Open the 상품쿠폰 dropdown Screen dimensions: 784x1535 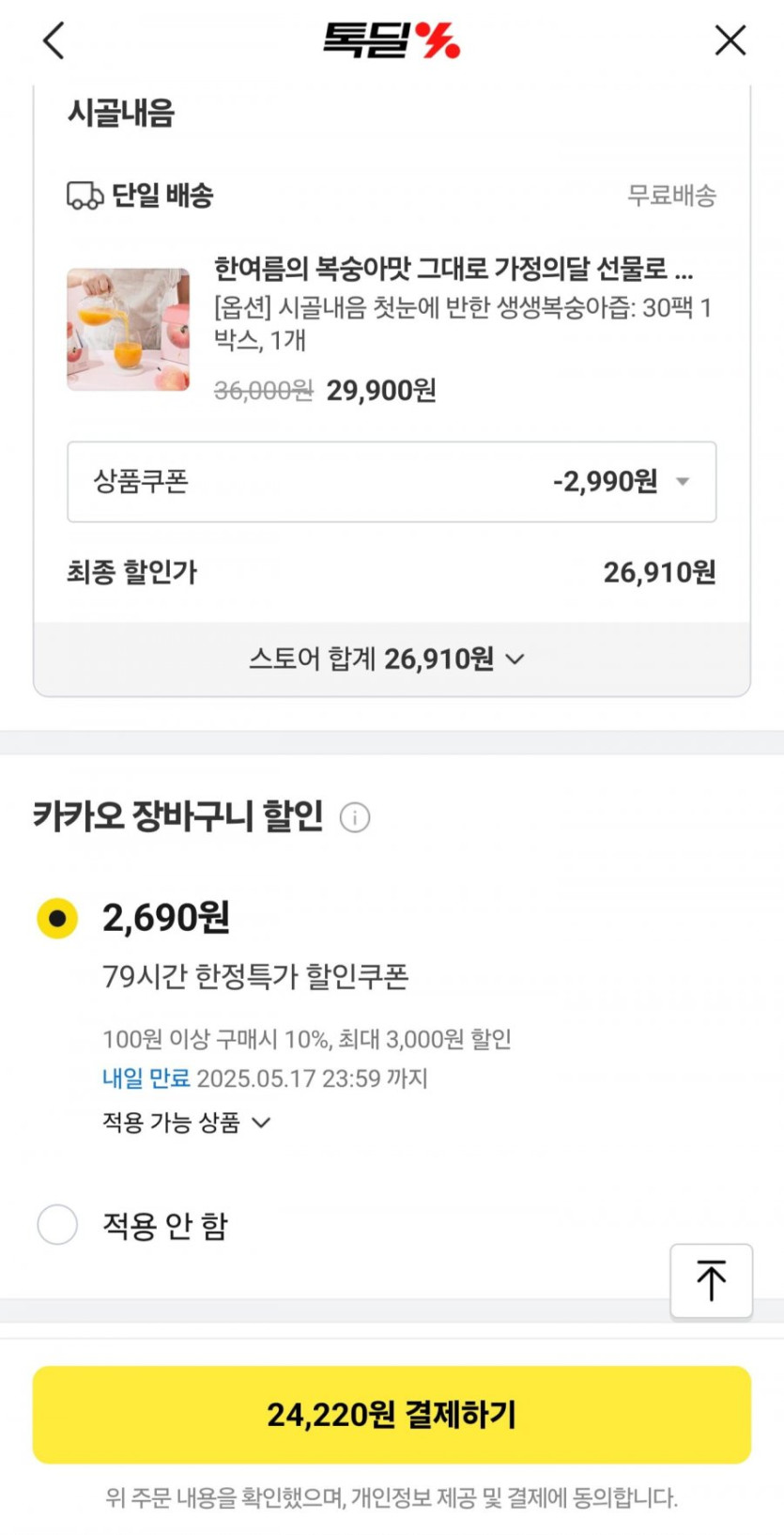[x=392, y=482]
